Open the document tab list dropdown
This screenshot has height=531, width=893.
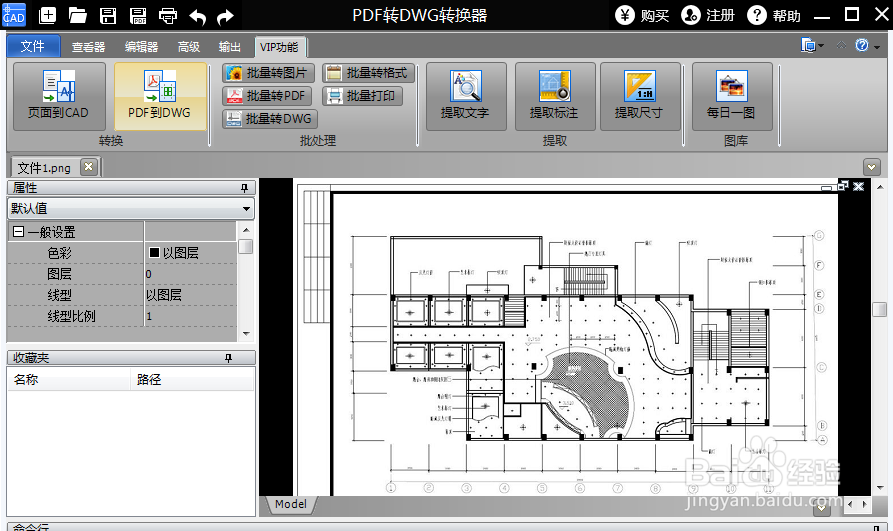click(x=871, y=167)
